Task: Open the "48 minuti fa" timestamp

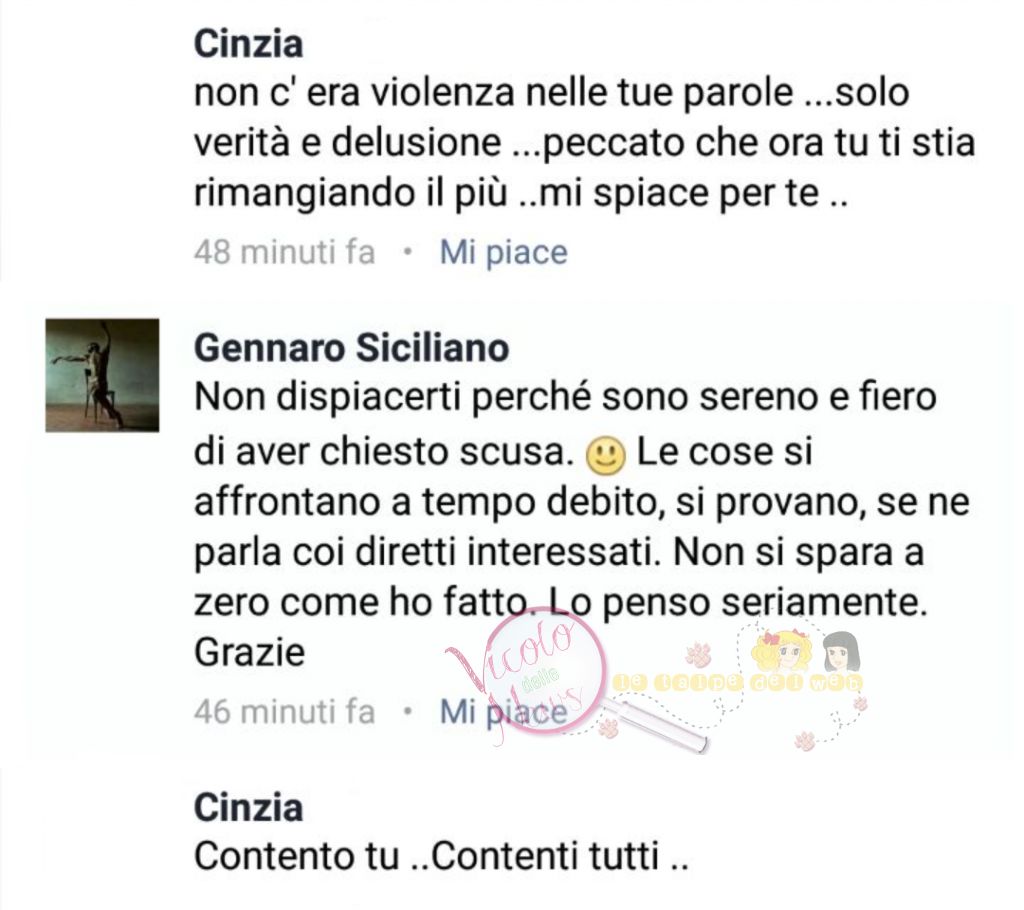Action: pos(285,252)
